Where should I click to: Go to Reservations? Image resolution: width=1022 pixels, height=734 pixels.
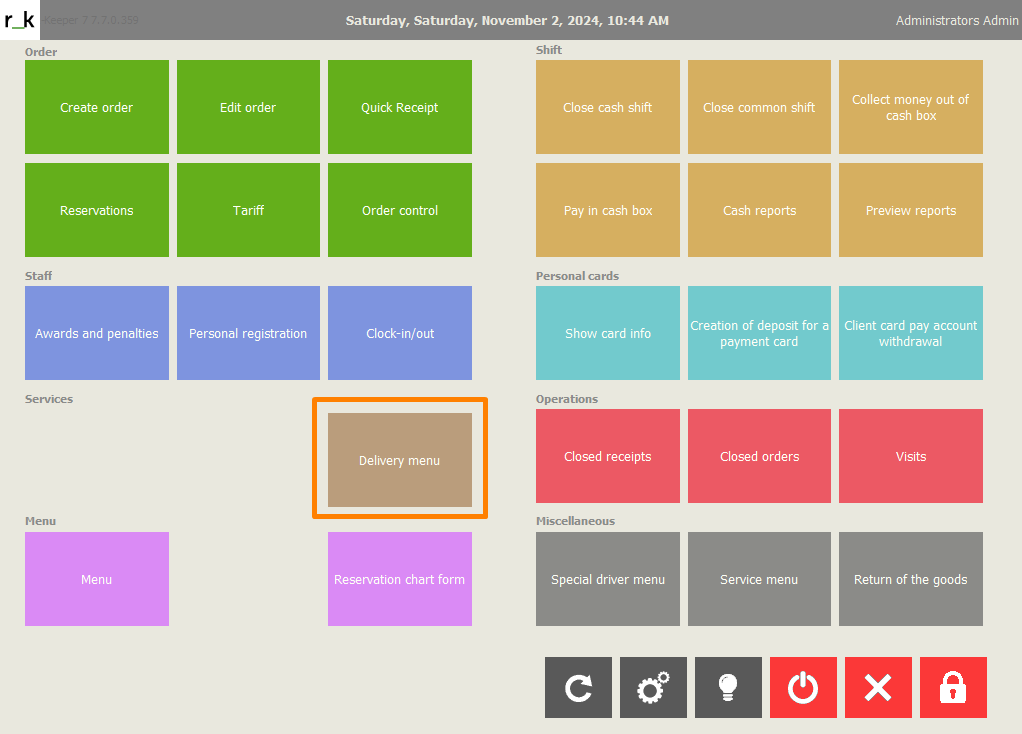click(97, 210)
